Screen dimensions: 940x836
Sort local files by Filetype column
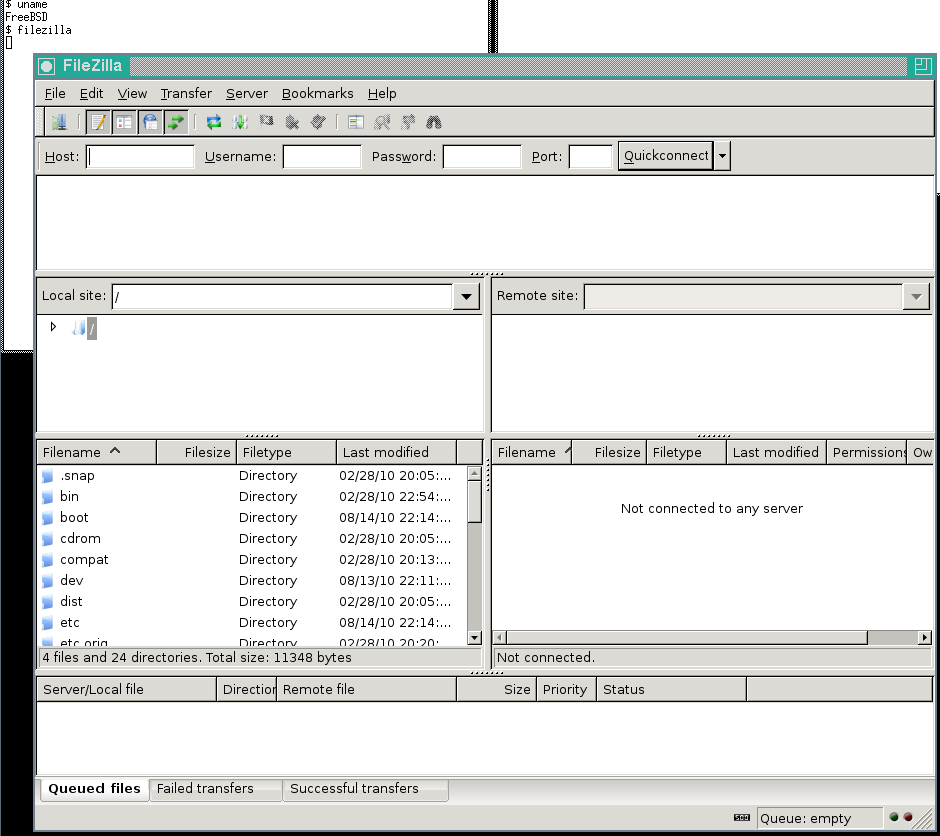tap(286, 452)
